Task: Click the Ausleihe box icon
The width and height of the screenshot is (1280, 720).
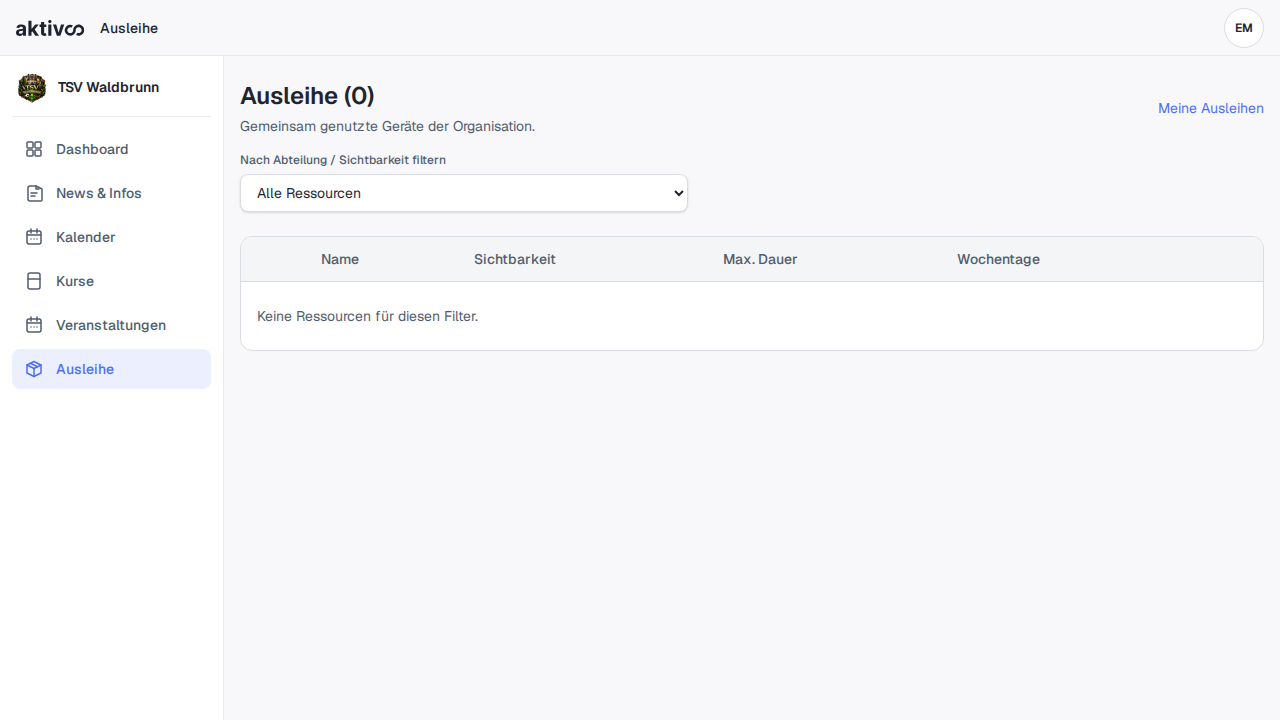Action: click(x=34, y=369)
